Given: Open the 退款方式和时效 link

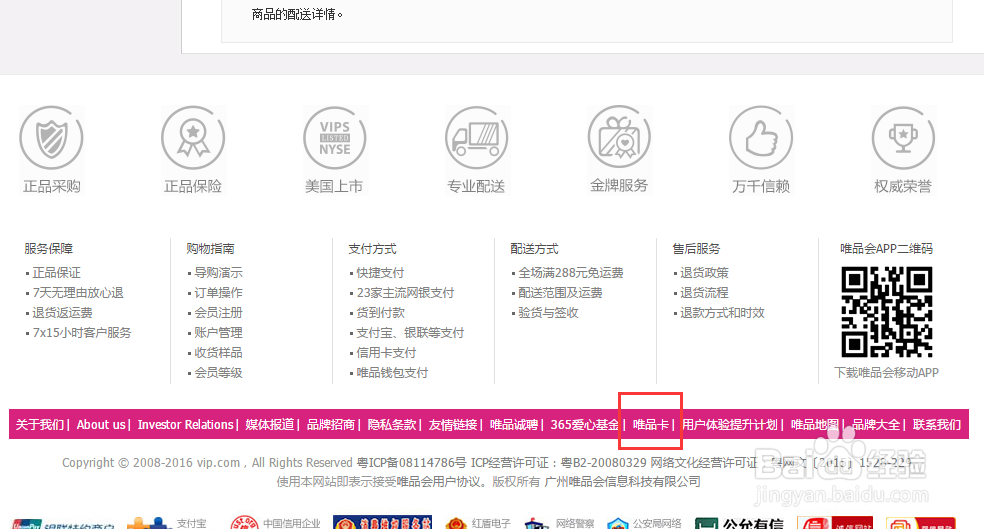Looking at the screenshot, I should [x=722, y=313].
